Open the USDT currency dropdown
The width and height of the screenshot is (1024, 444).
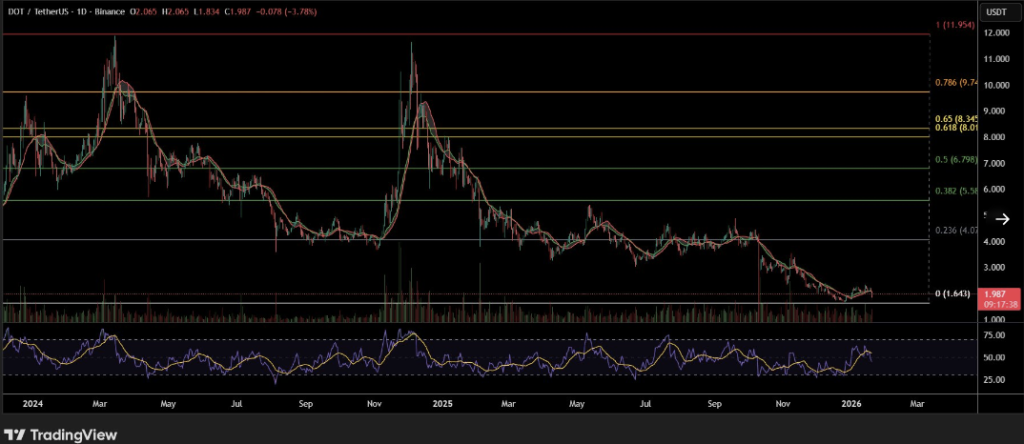(995, 12)
